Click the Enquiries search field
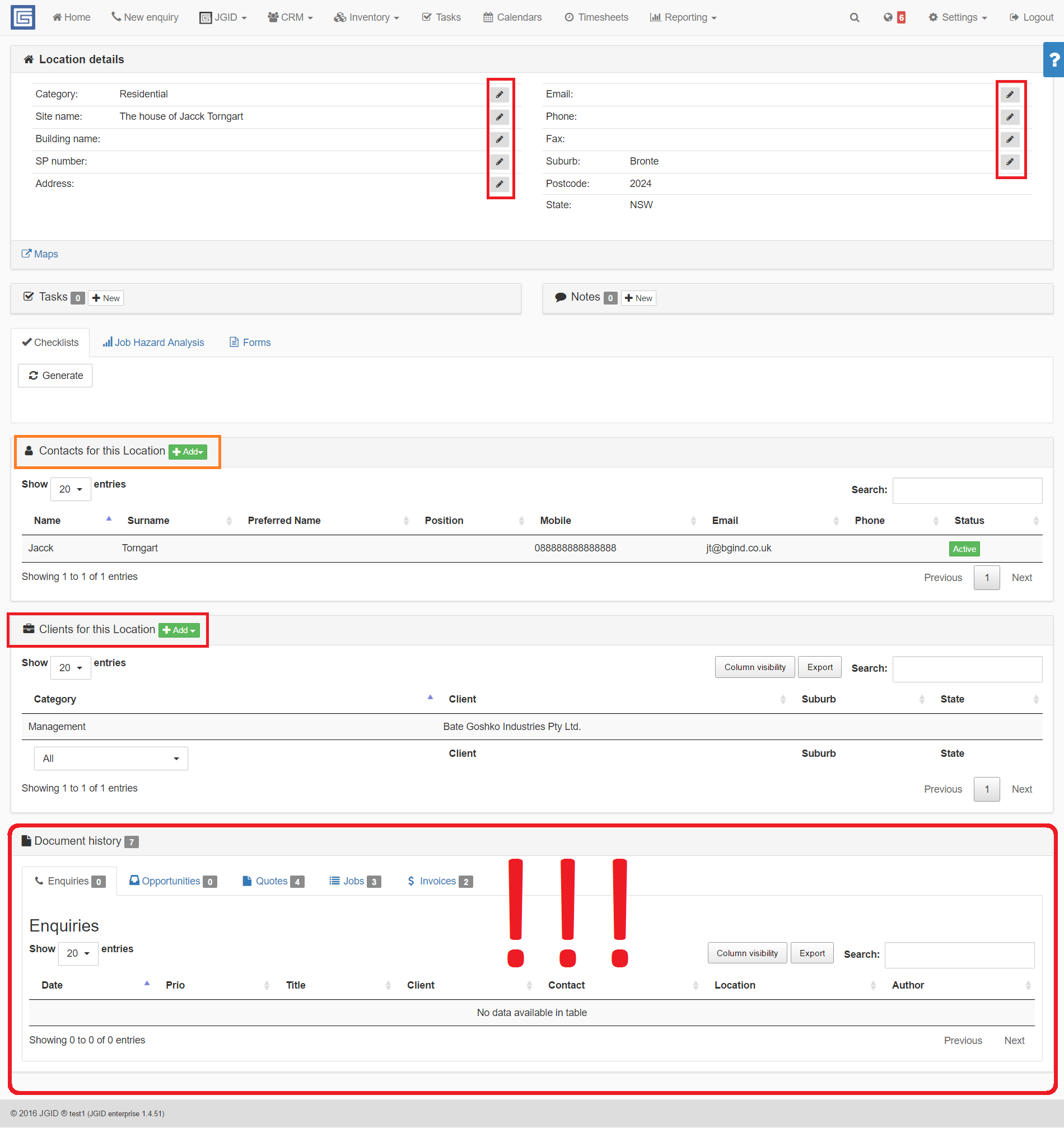 point(960,956)
